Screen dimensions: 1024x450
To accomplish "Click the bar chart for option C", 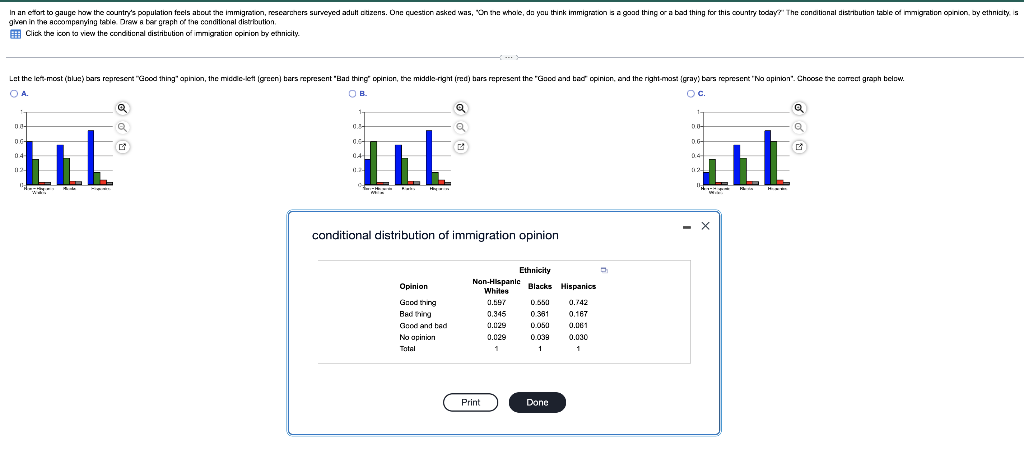I will click(743, 152).
